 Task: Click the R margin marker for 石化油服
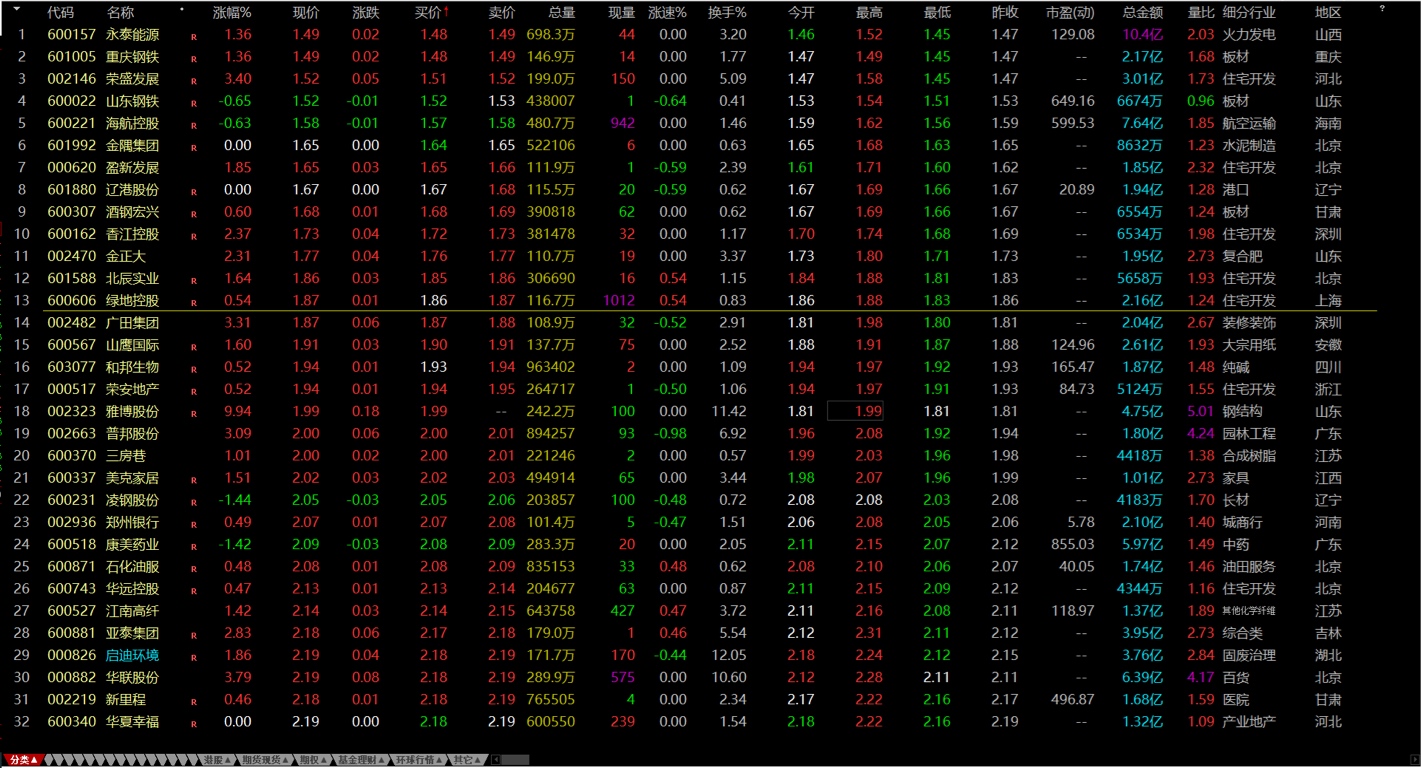click(194, 568)
